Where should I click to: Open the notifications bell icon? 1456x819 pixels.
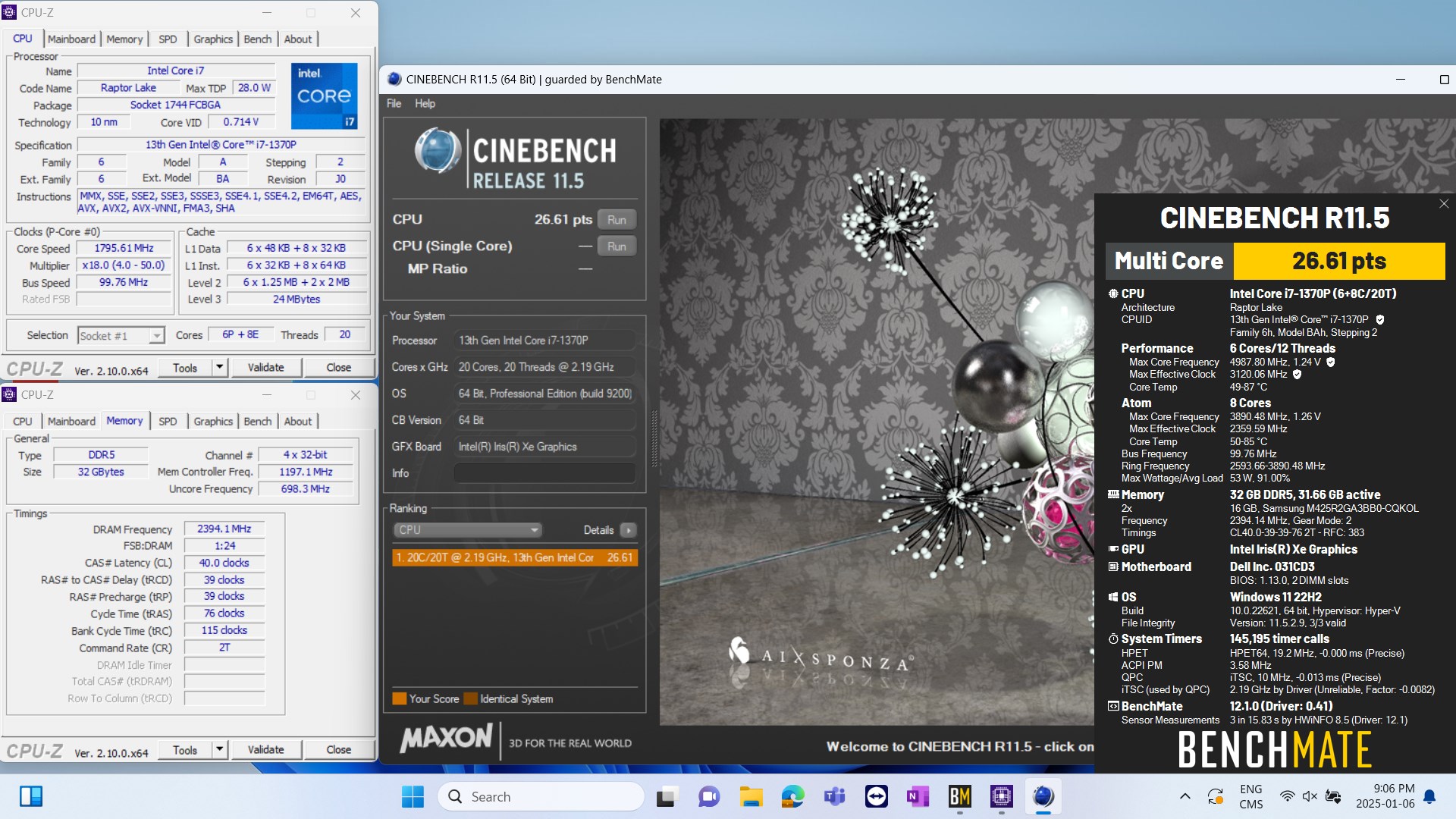point(1429,796)
